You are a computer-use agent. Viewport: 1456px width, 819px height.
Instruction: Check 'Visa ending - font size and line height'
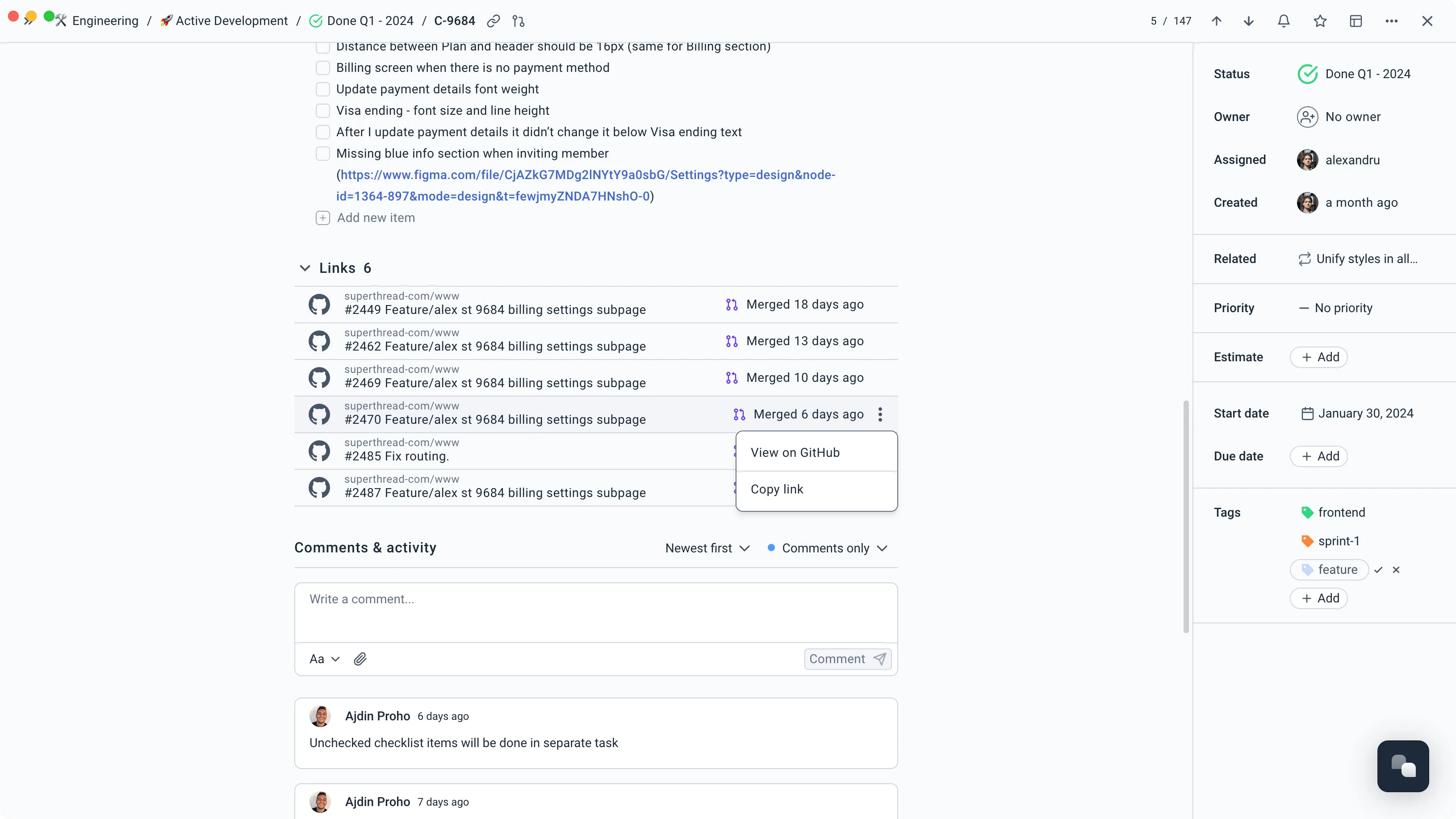coord(323,110)
